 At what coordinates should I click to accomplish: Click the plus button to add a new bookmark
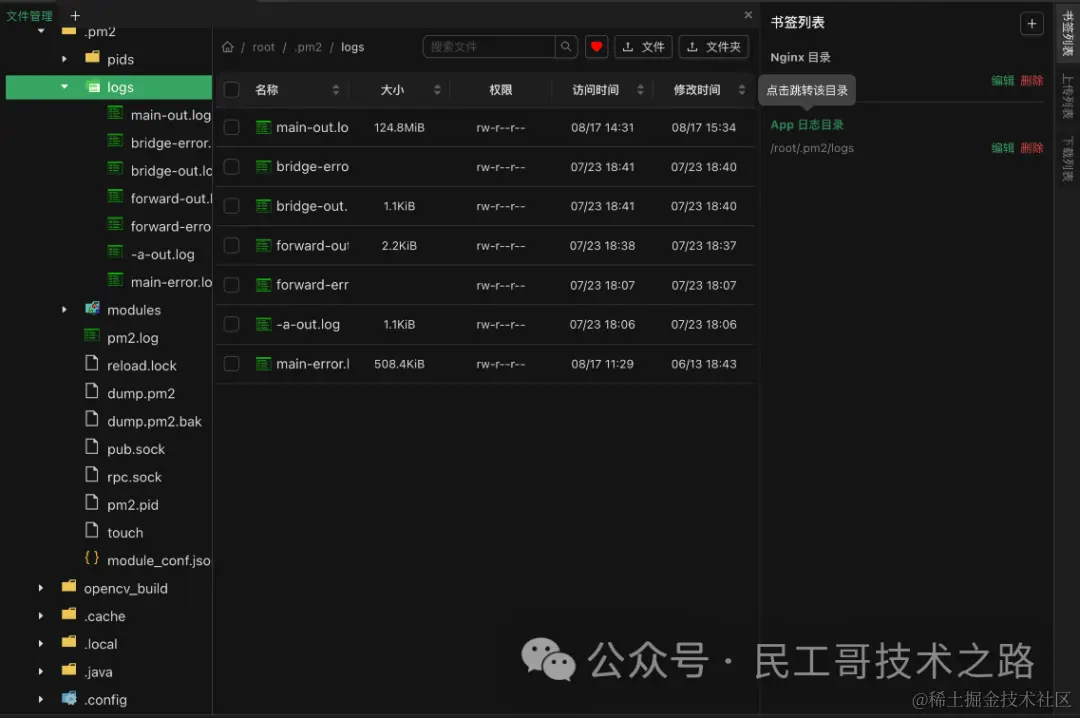click(x=1031, y=22)
